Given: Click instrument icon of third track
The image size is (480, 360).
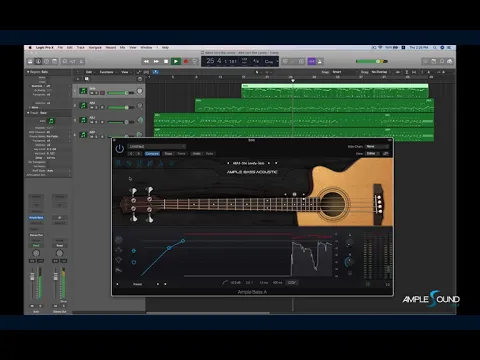Looking at the screenshot, I should [83, 120].
